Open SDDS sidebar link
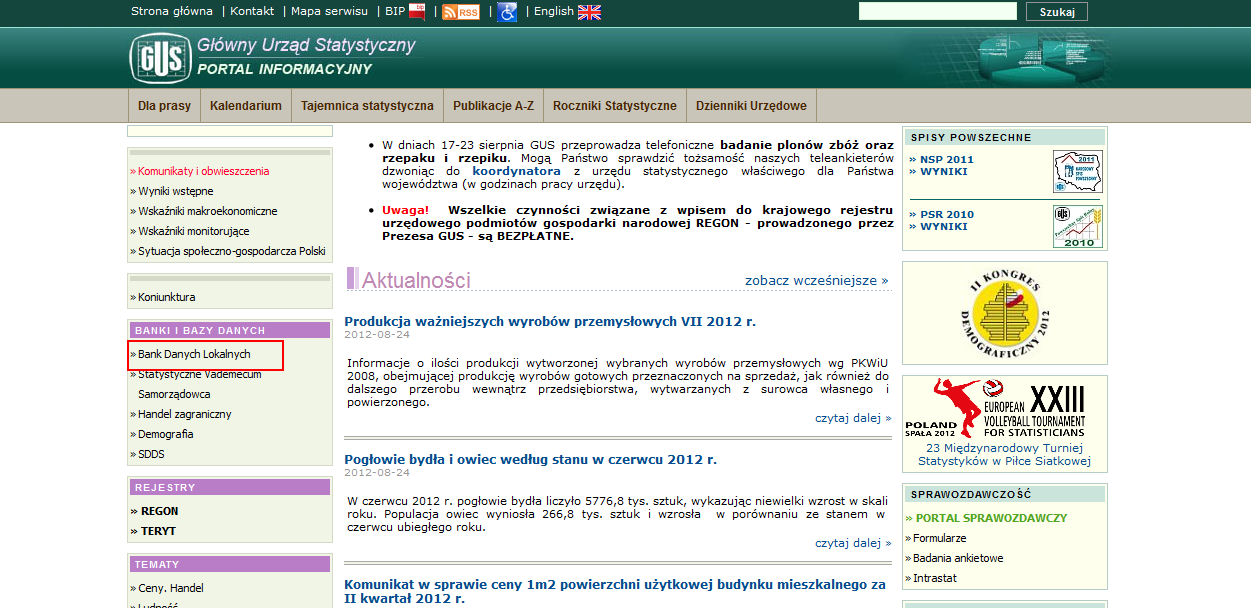This screenshot has height=608, width=1251. (151, 454)
